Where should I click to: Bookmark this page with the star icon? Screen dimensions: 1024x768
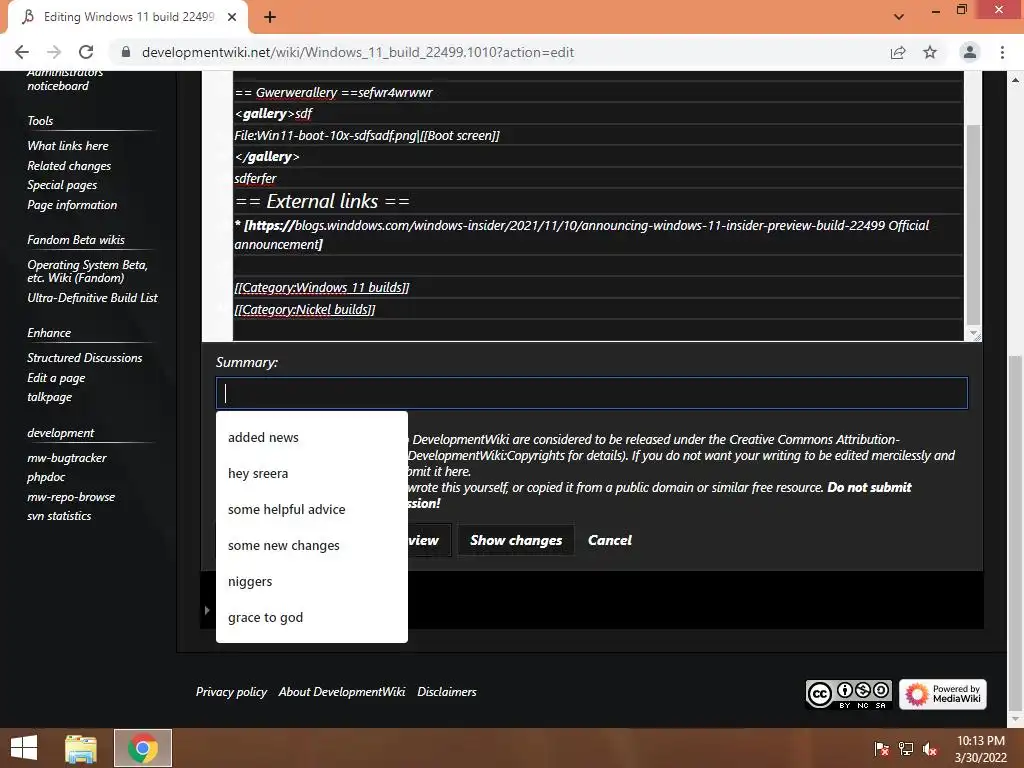[x=930, y=52]
